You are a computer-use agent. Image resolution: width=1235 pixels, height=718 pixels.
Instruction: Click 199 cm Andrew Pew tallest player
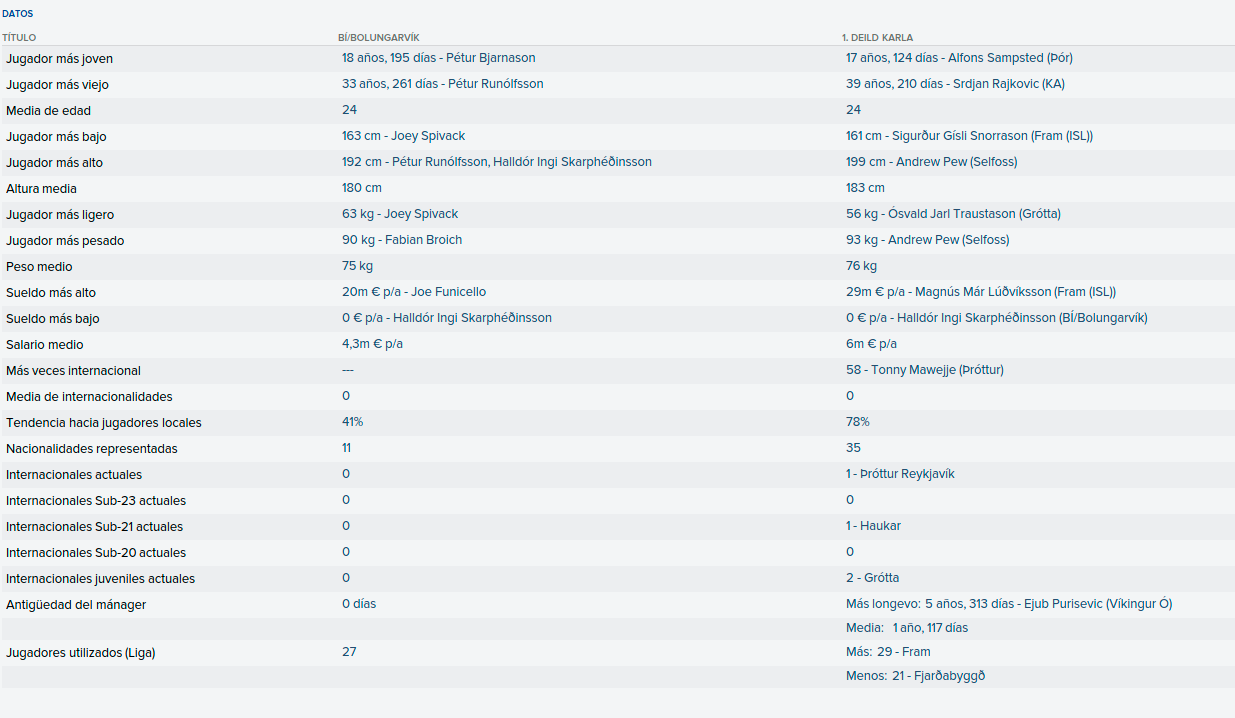point(932,162)
